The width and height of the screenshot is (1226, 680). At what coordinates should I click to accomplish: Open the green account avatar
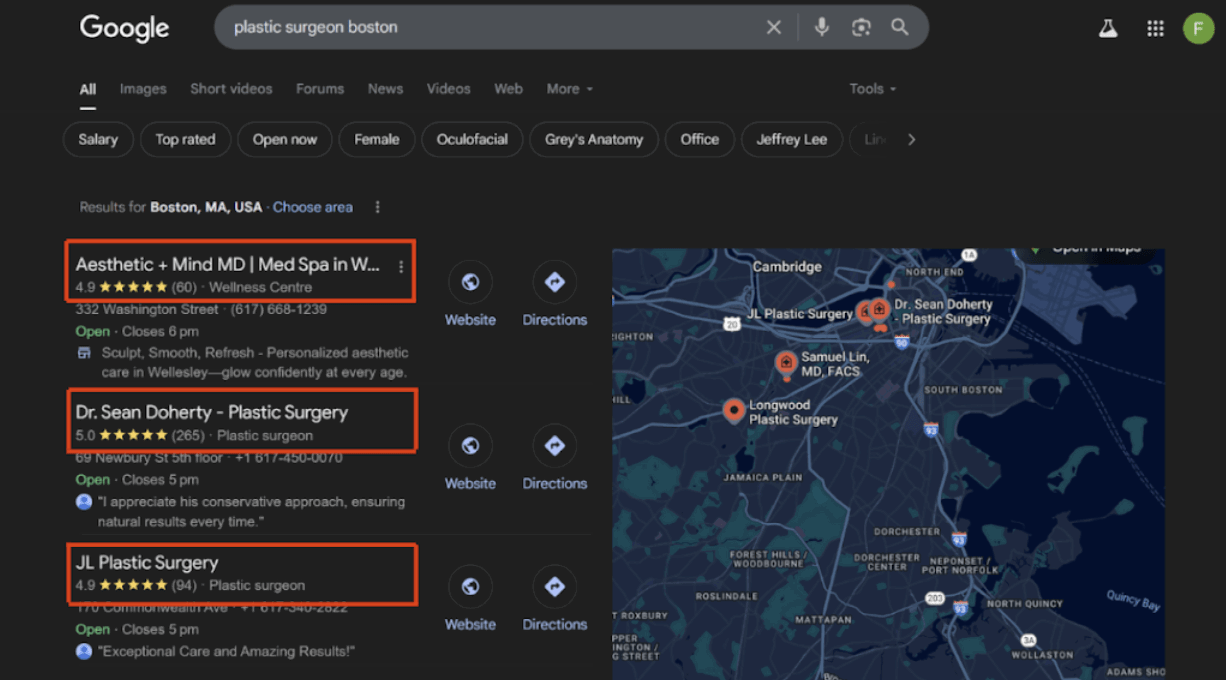(x=1198, y=28)
